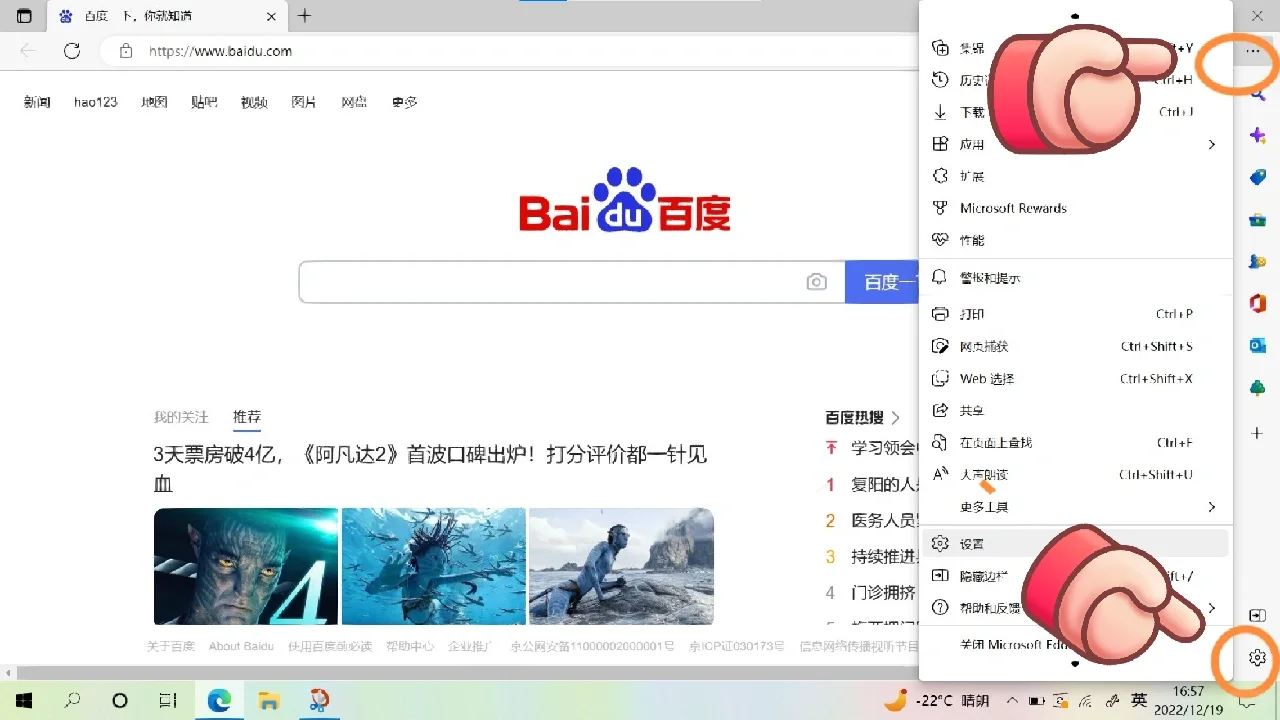Viewport: 1280px width, 720px height.
Task: Choose 网页捕获 (Web capture) menu entry
Action: point(1075,346)
